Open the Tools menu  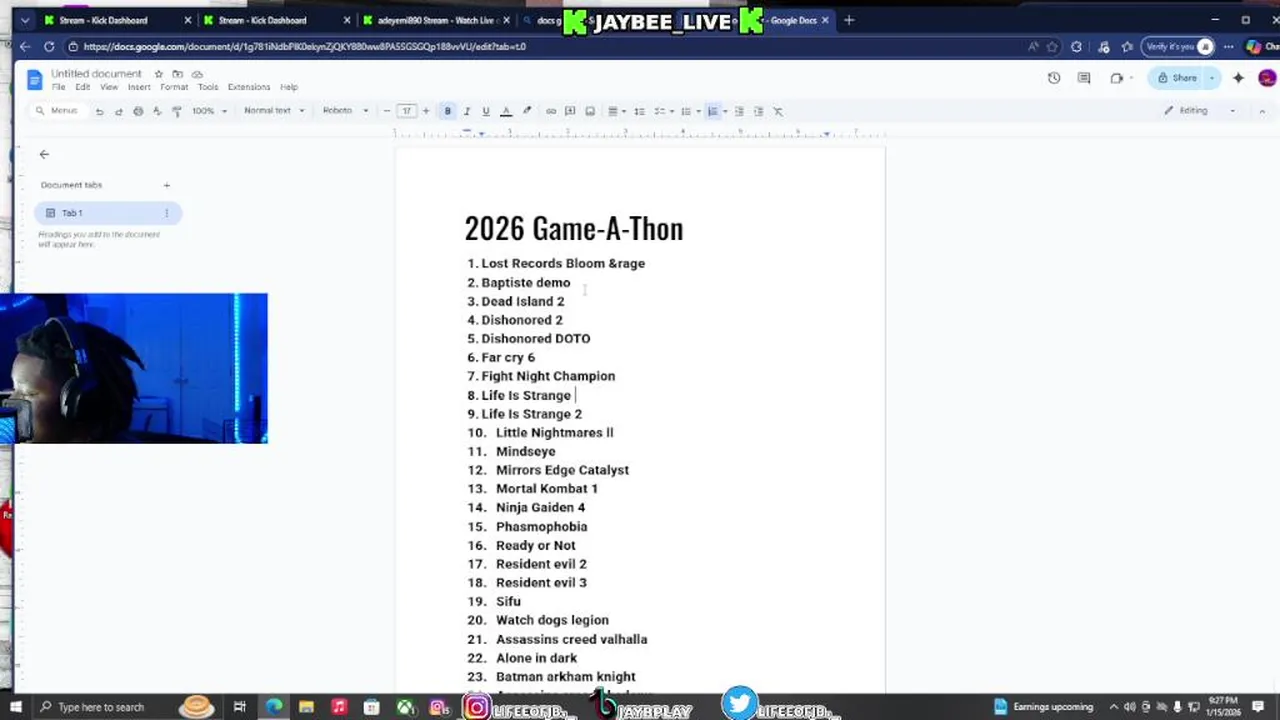(208, 87)
